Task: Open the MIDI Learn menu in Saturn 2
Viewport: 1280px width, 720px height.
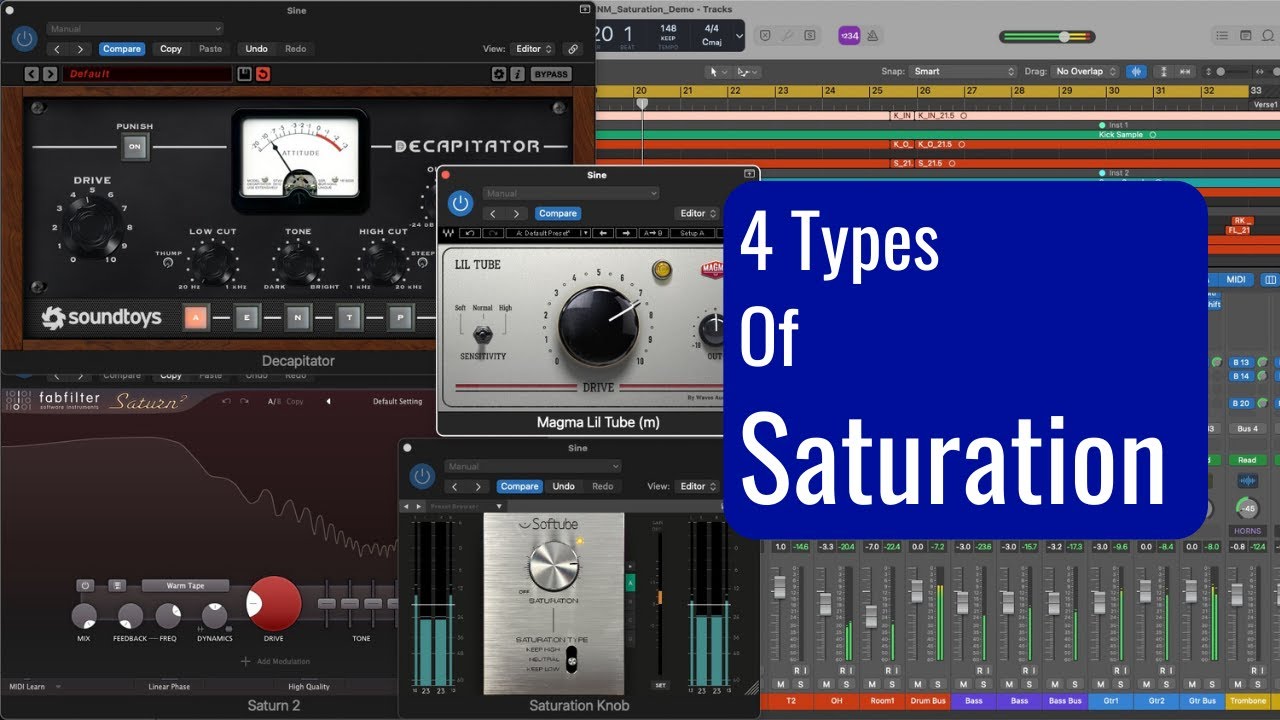Action: (x=35, y=686)
